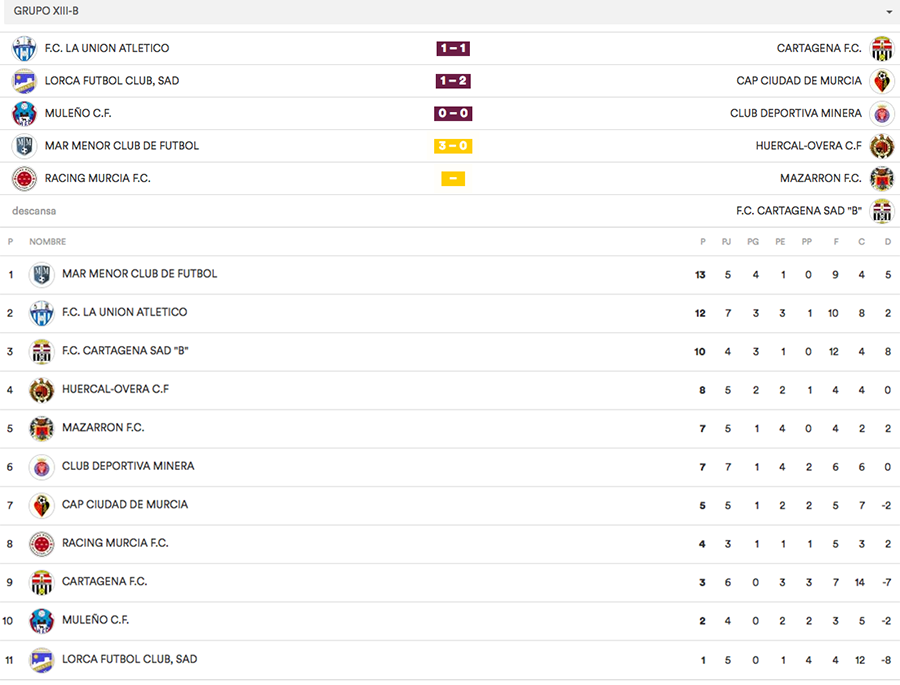The image size is (900, 685).
Task: Open the 3–0 yellow score badge
Action: point(453,146)
